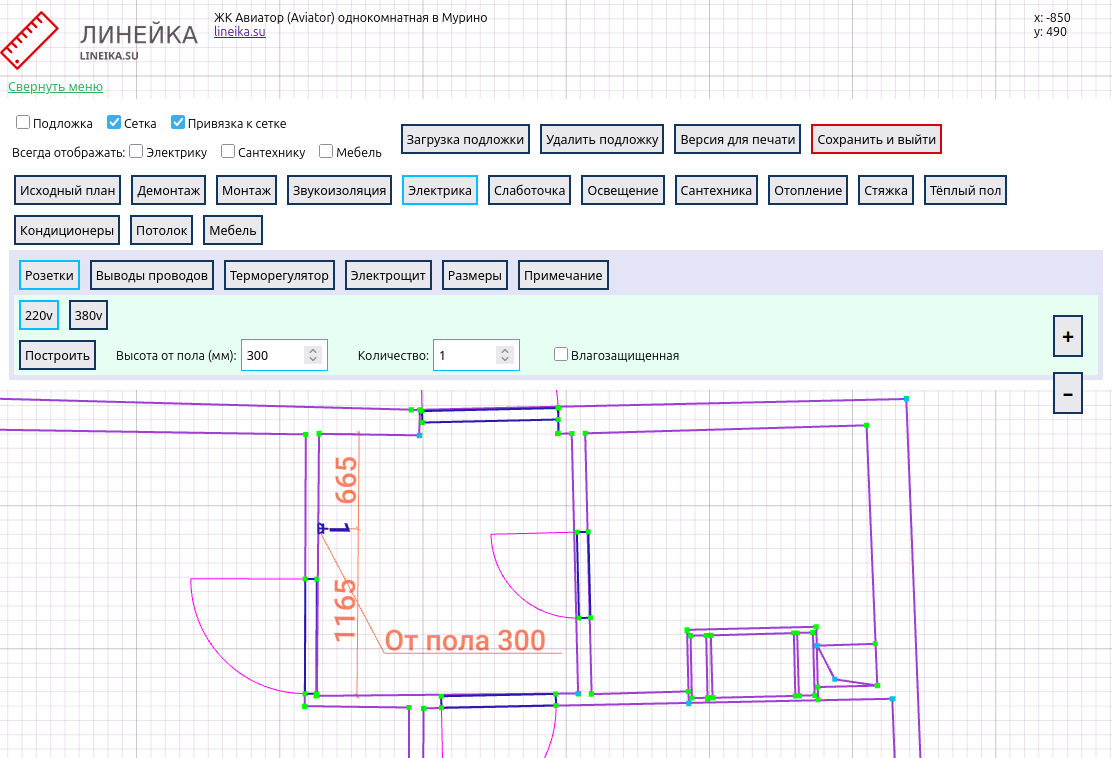Open the Сантехника tab

tap(716, 190)
